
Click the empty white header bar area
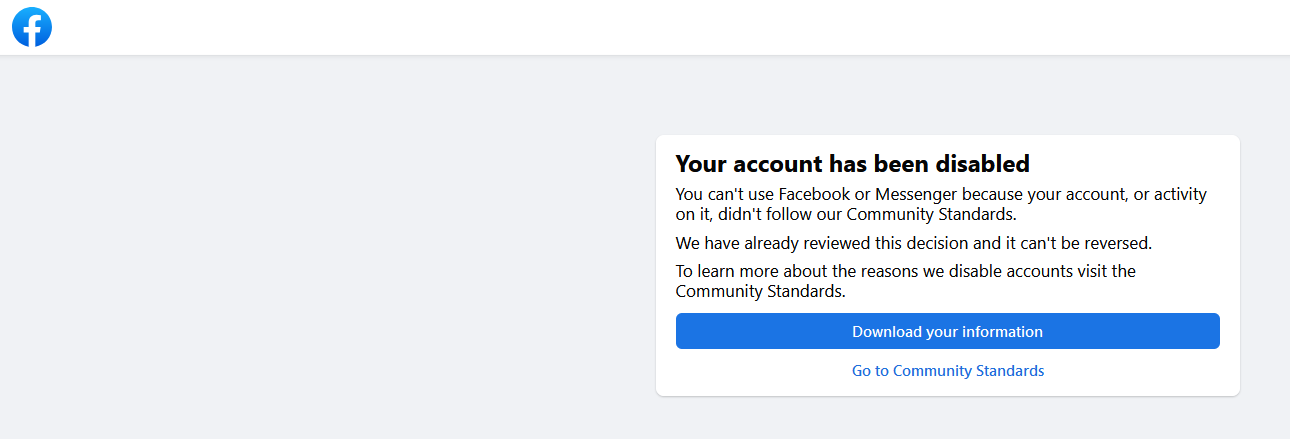(660, 27)
